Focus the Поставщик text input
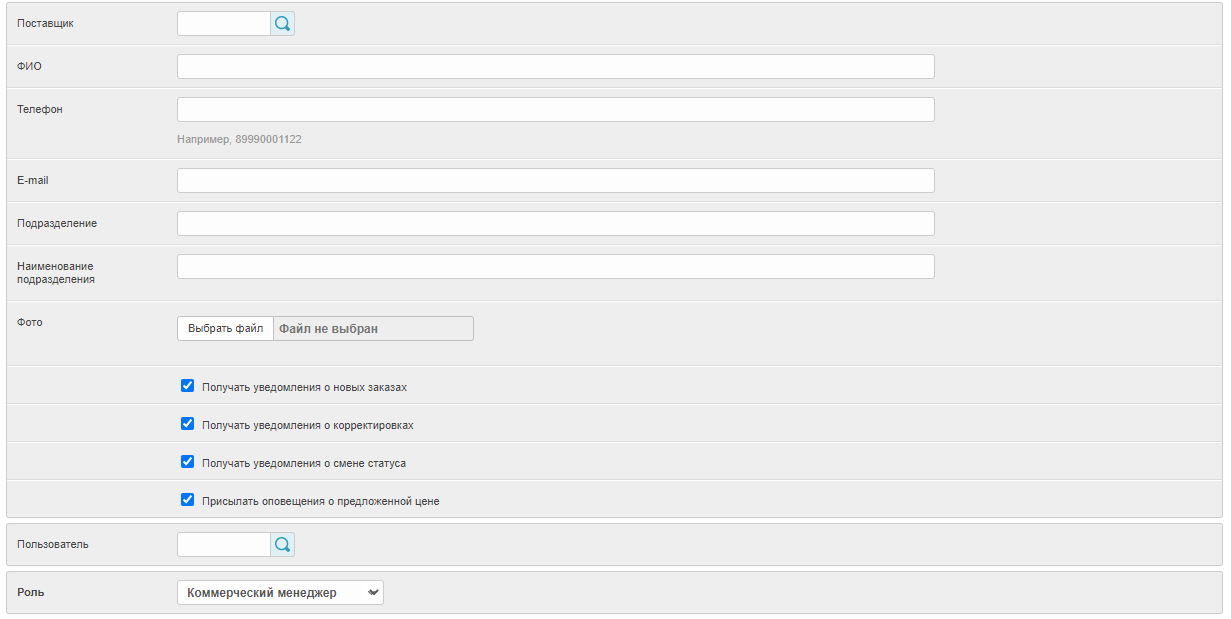 224,24
